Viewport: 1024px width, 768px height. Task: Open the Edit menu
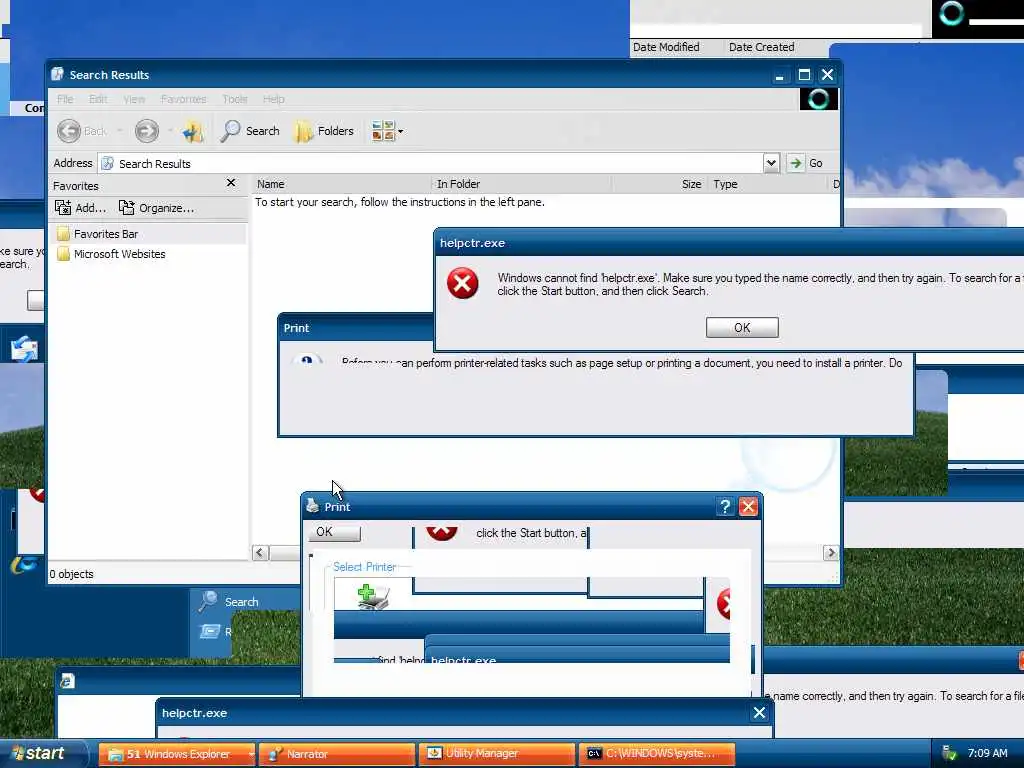[x=98, y=99]
